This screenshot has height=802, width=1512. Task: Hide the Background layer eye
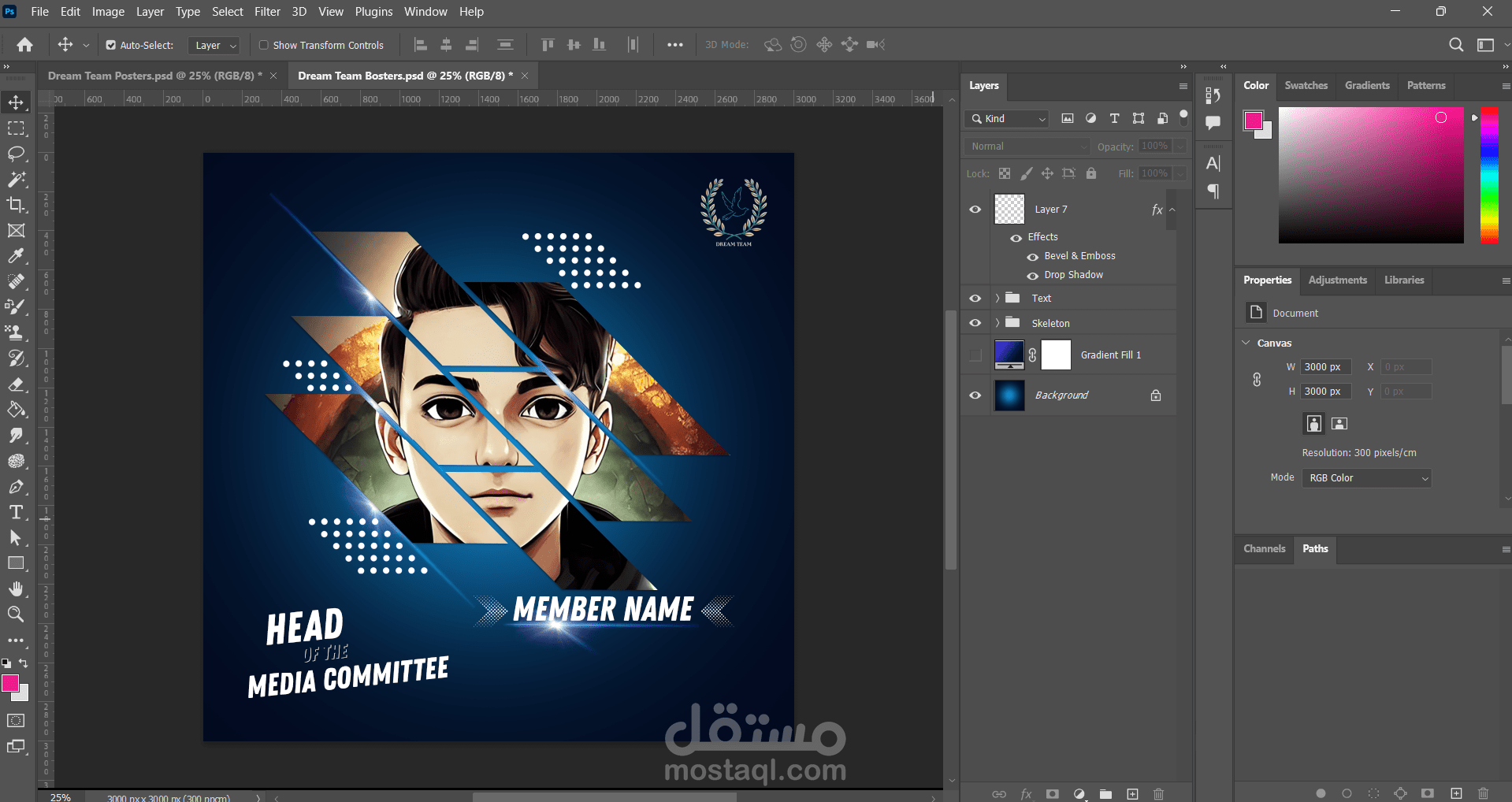click(975, 395)
